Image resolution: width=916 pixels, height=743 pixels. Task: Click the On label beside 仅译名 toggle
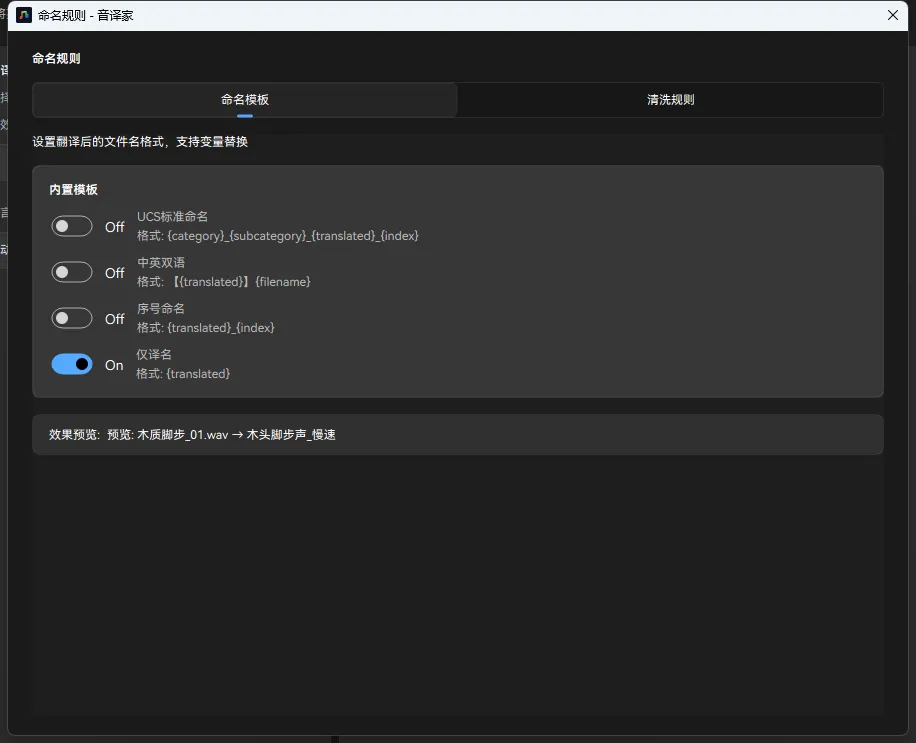[x=114, y=366]
